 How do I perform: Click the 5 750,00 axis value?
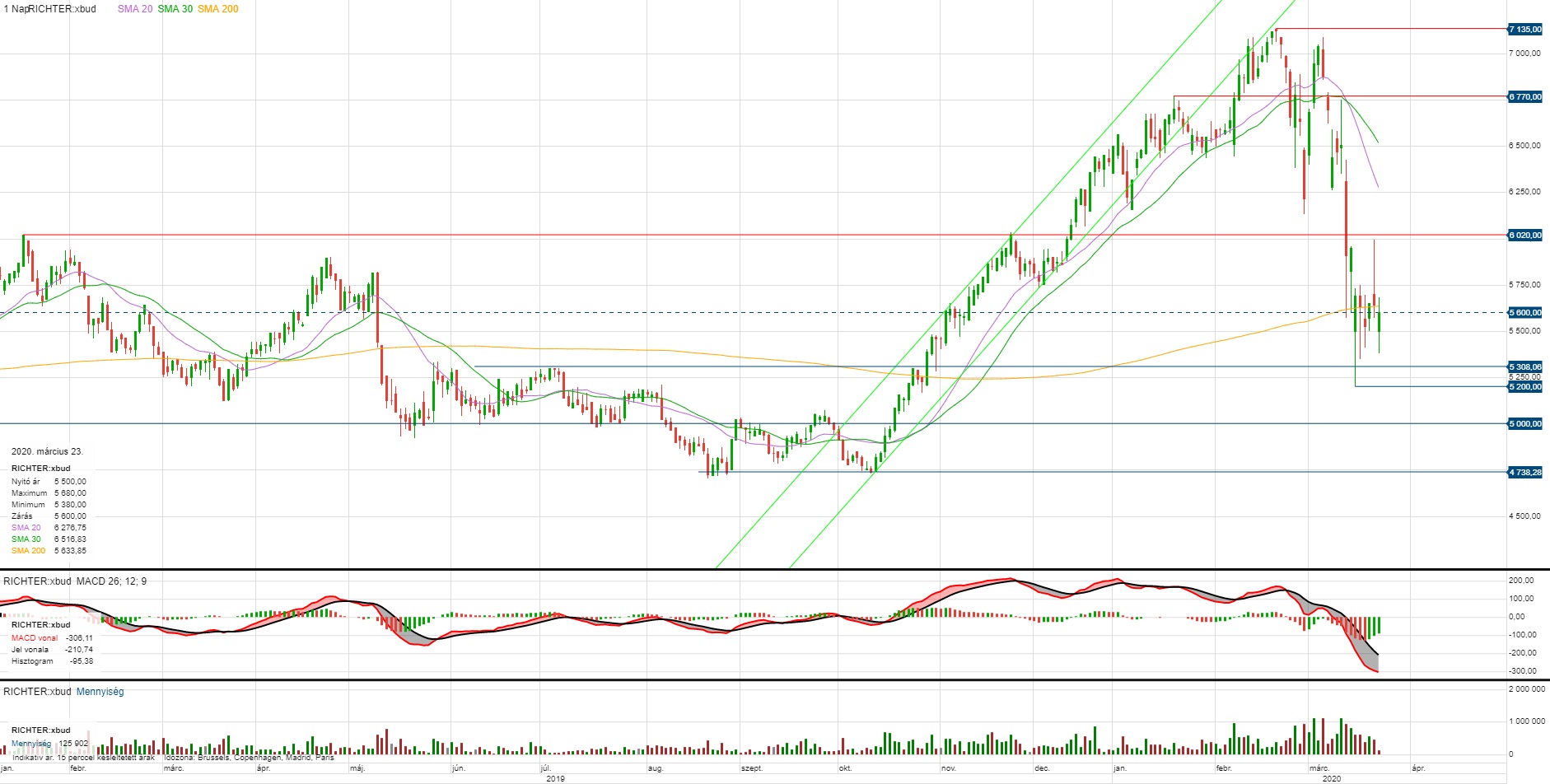pos(1524,285)
